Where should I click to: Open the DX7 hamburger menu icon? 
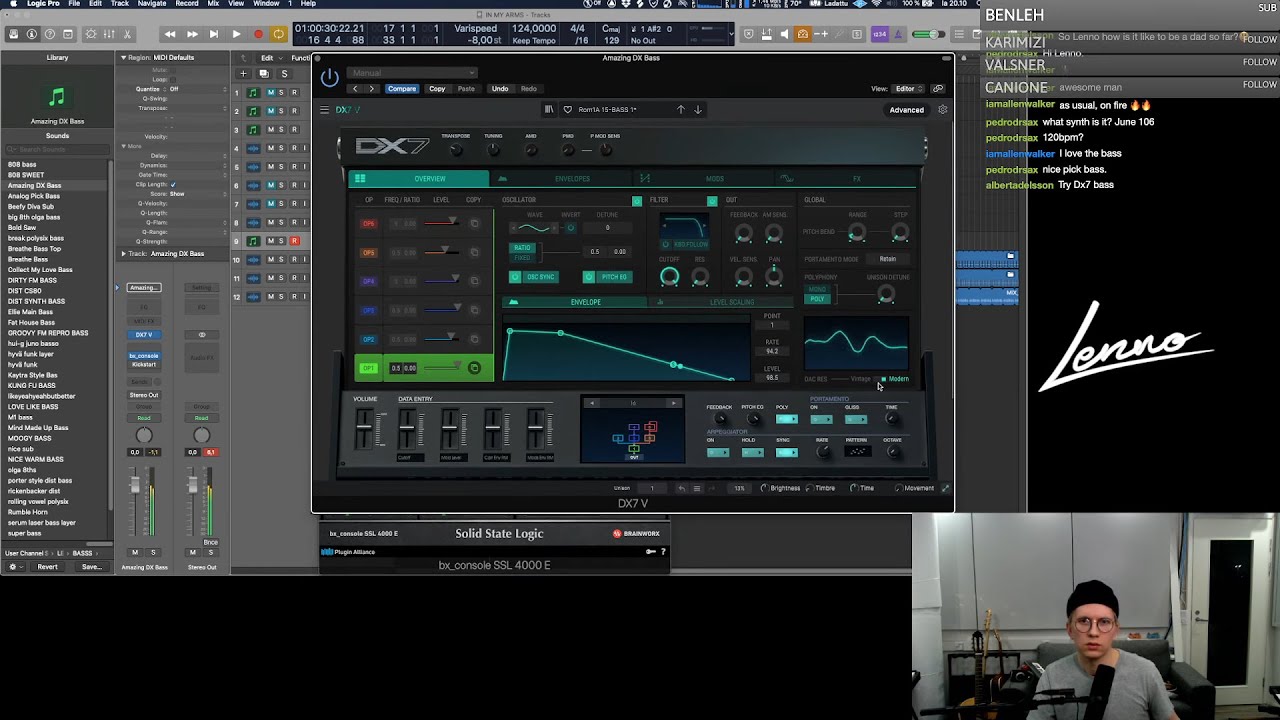point(324,110)
